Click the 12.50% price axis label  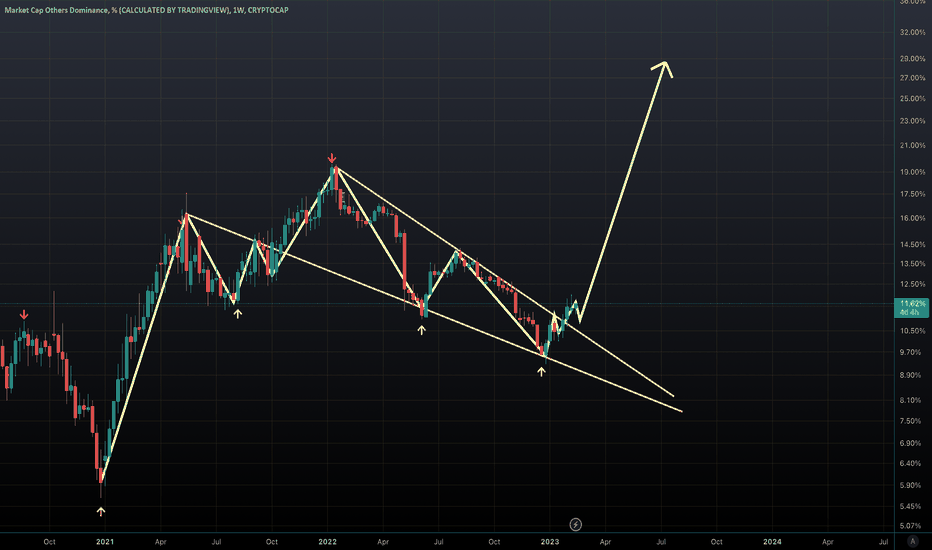[912, 284]
